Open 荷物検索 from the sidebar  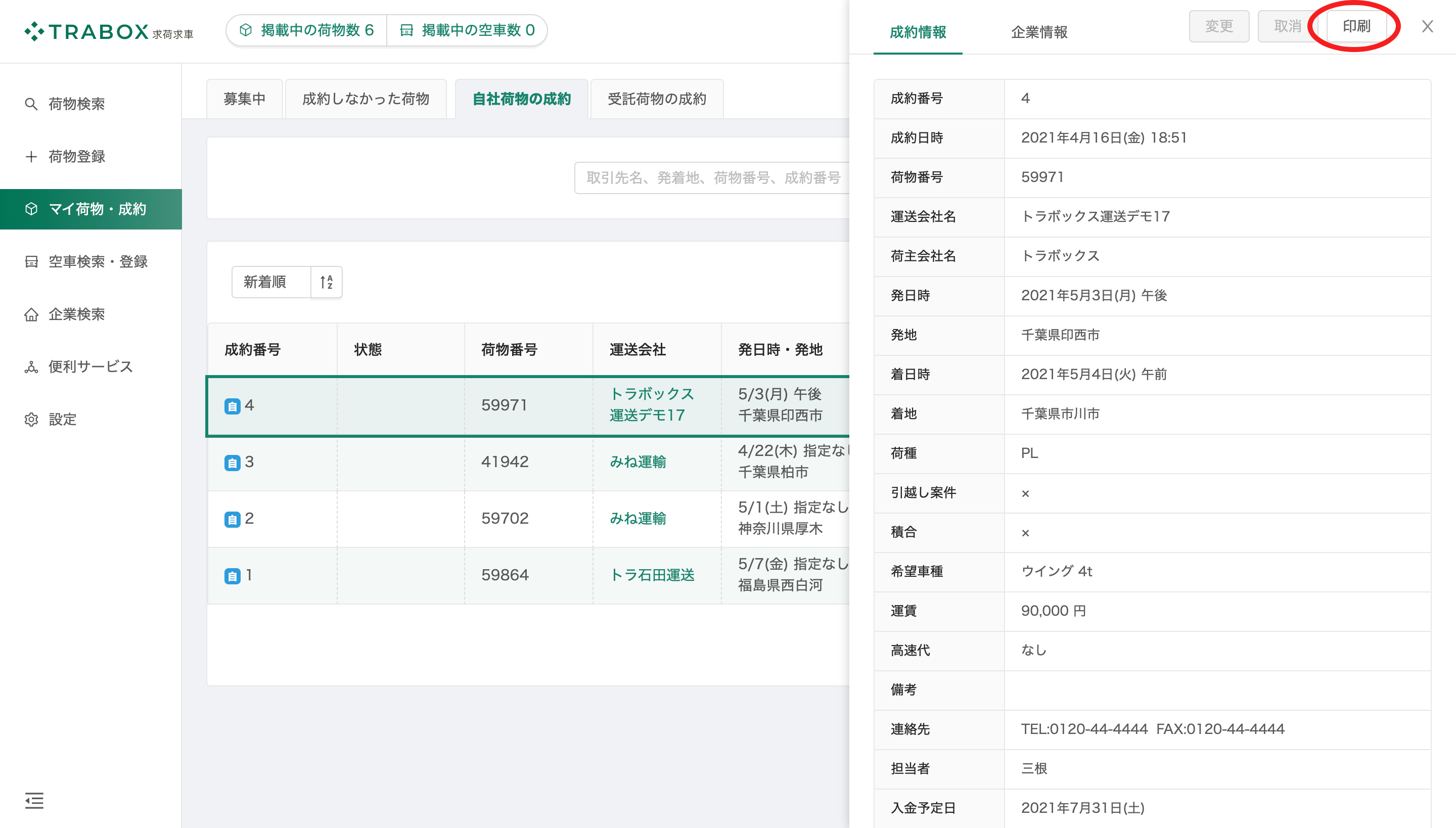(x=91, y=104)
